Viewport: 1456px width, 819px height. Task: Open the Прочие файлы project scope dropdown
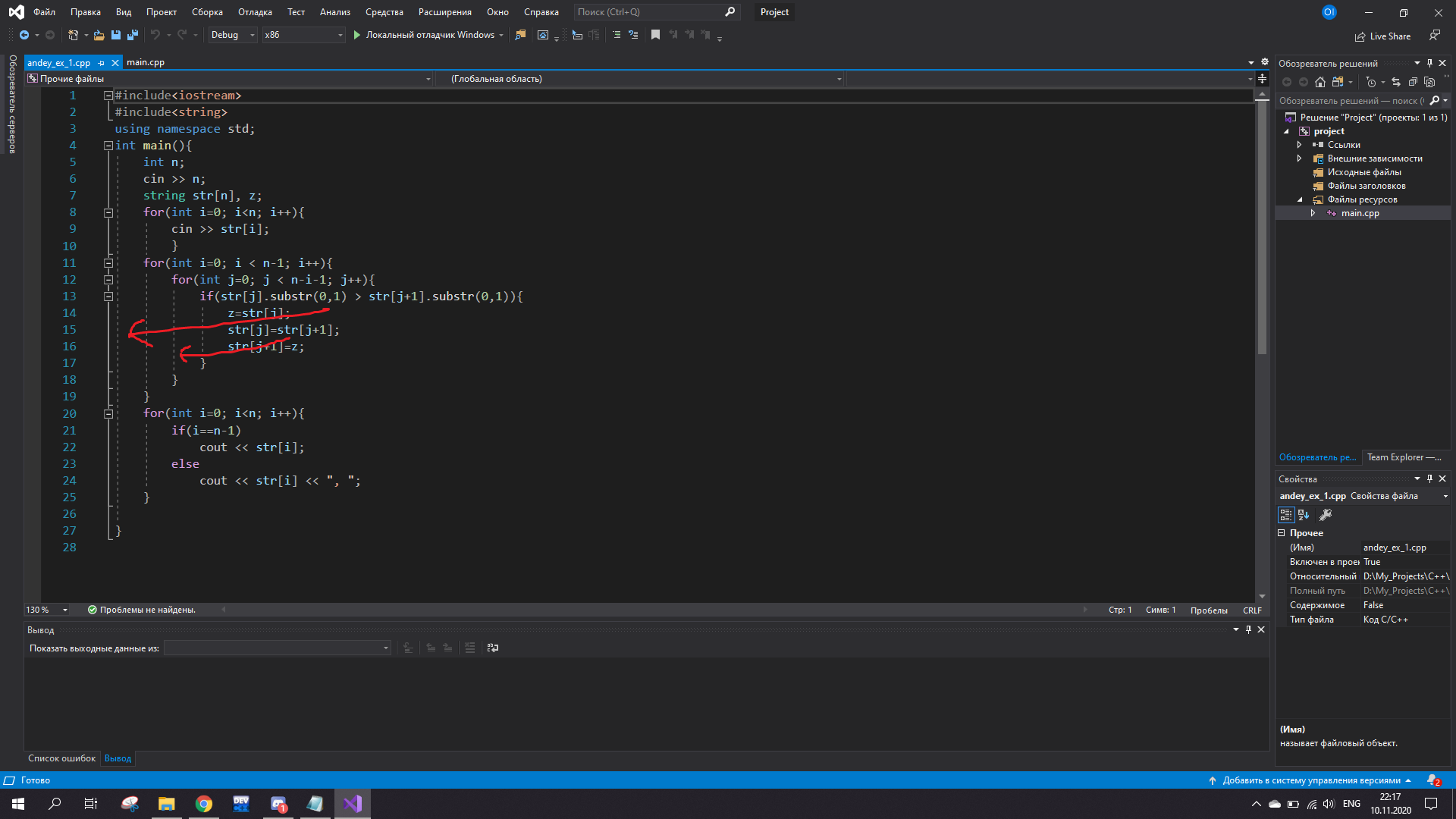tap(229, 79)
